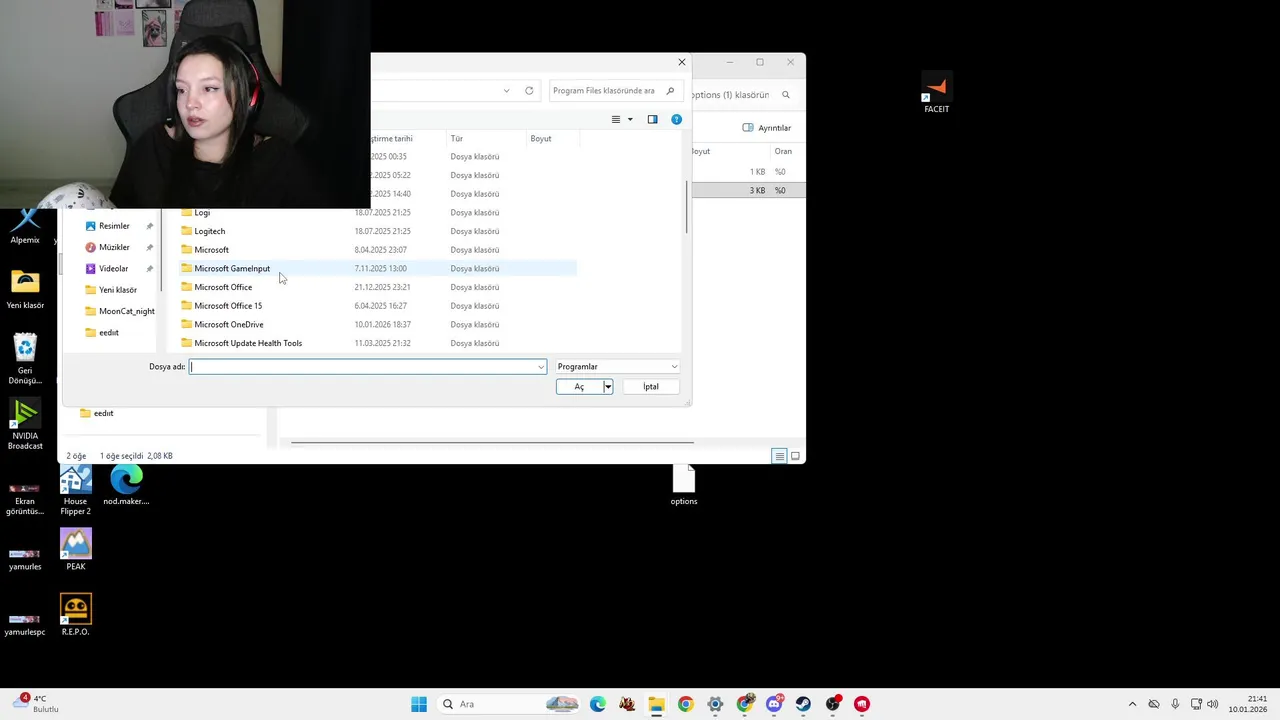Open OBS Studio from the taskbar
Image resolution: width=1280 pixels, height=720 pixels.
pos(833,704)
